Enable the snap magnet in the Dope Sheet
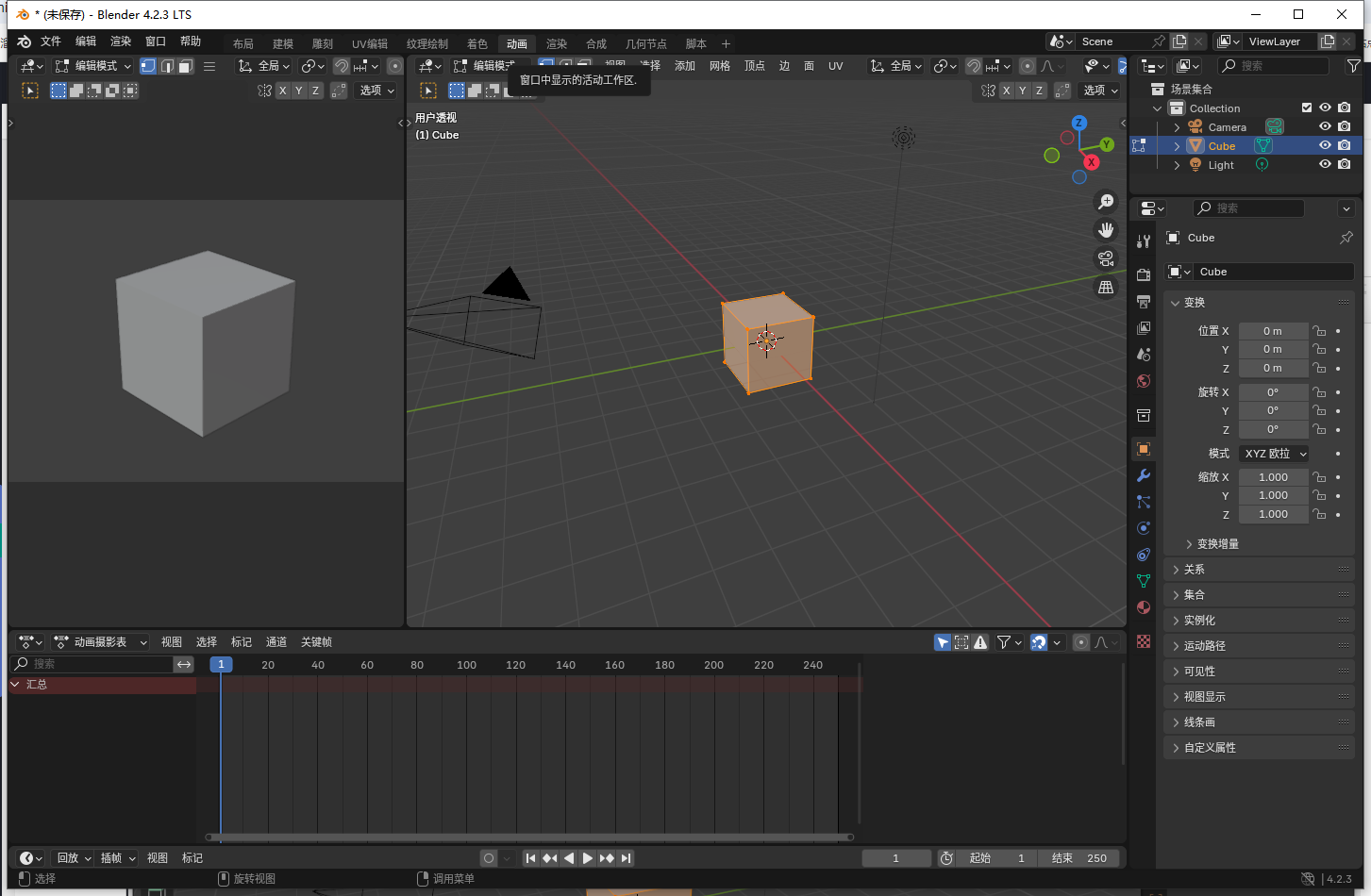 tap(1039, 642)
